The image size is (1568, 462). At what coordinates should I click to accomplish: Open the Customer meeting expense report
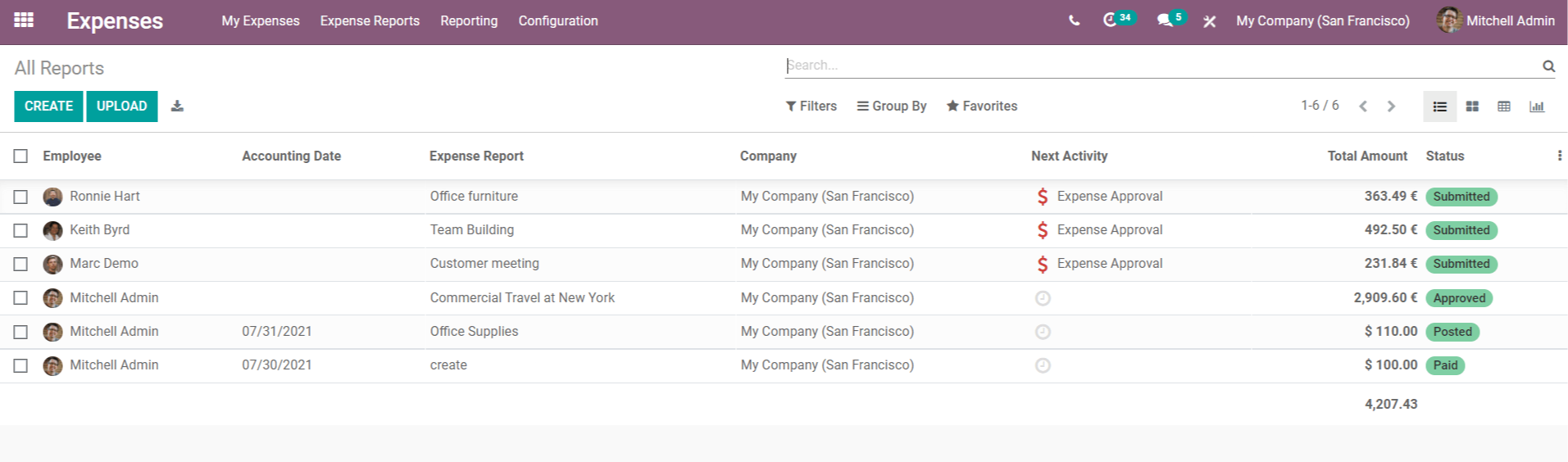484,264
